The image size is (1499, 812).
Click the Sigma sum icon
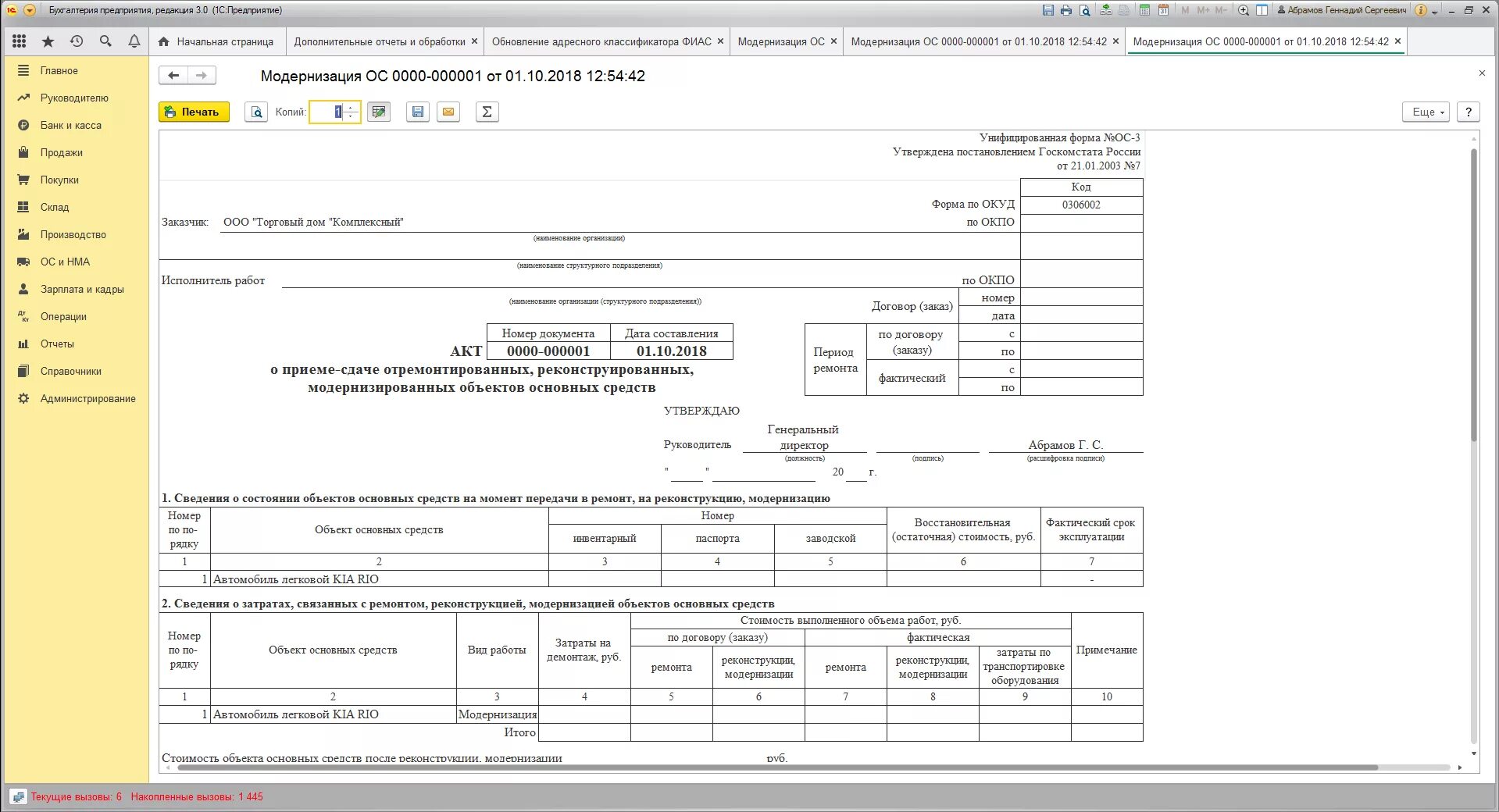(x=487, y=112)
